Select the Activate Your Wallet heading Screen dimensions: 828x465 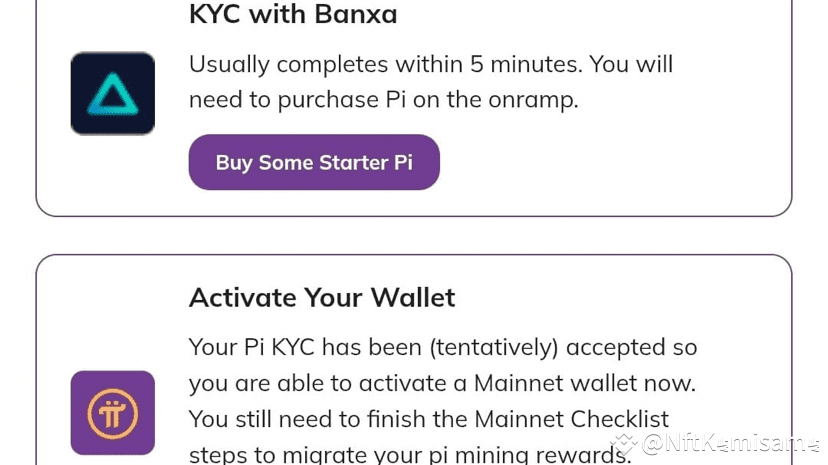click(321, 297)
